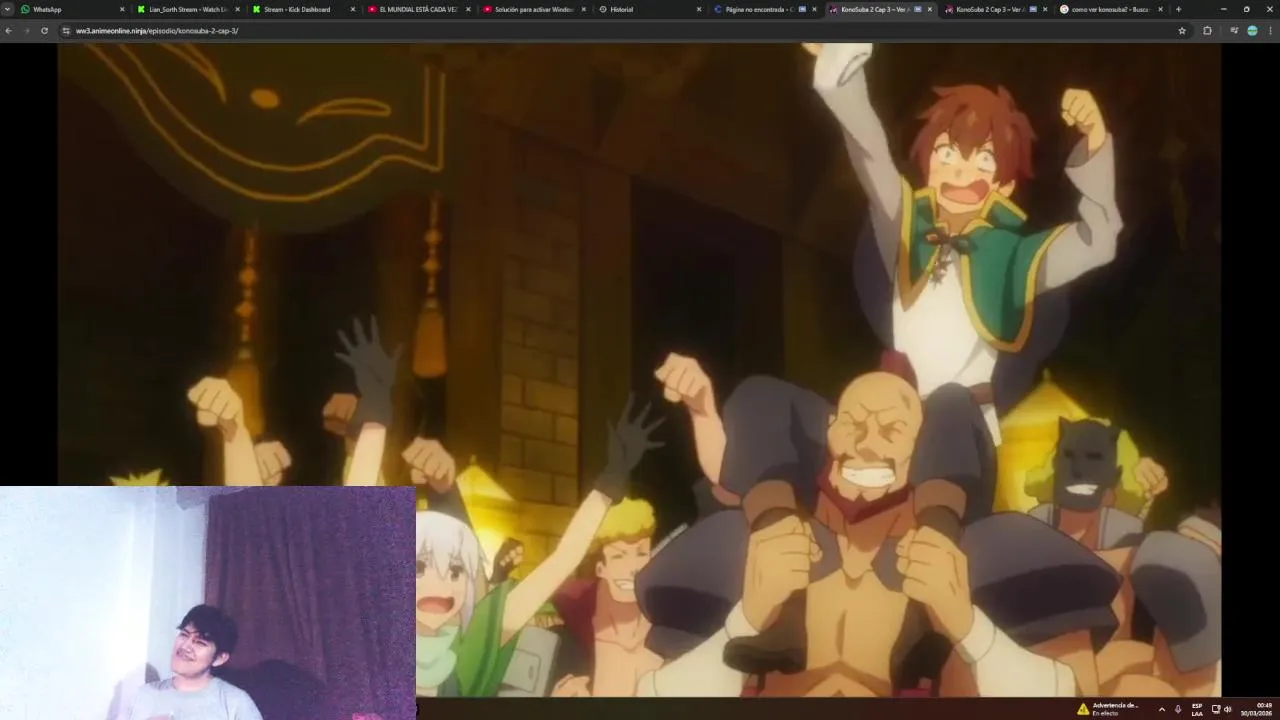
Task: Open the Página no encontrada tab
Action: 765,9
